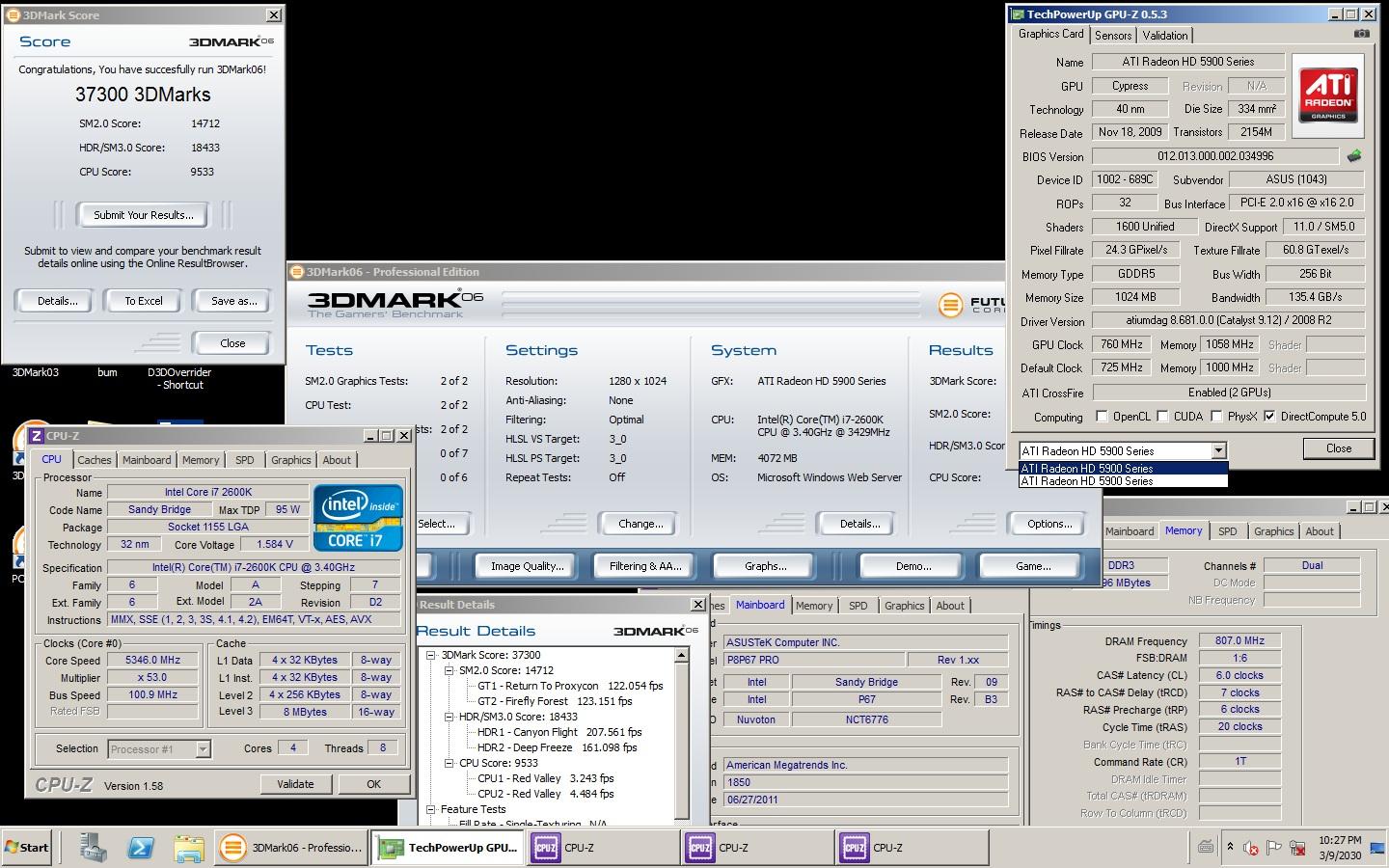This screenshot has height=868, width=1389.
Task: Open the Validation tab in GPU-Z
Action: (x=1165, y=35)
